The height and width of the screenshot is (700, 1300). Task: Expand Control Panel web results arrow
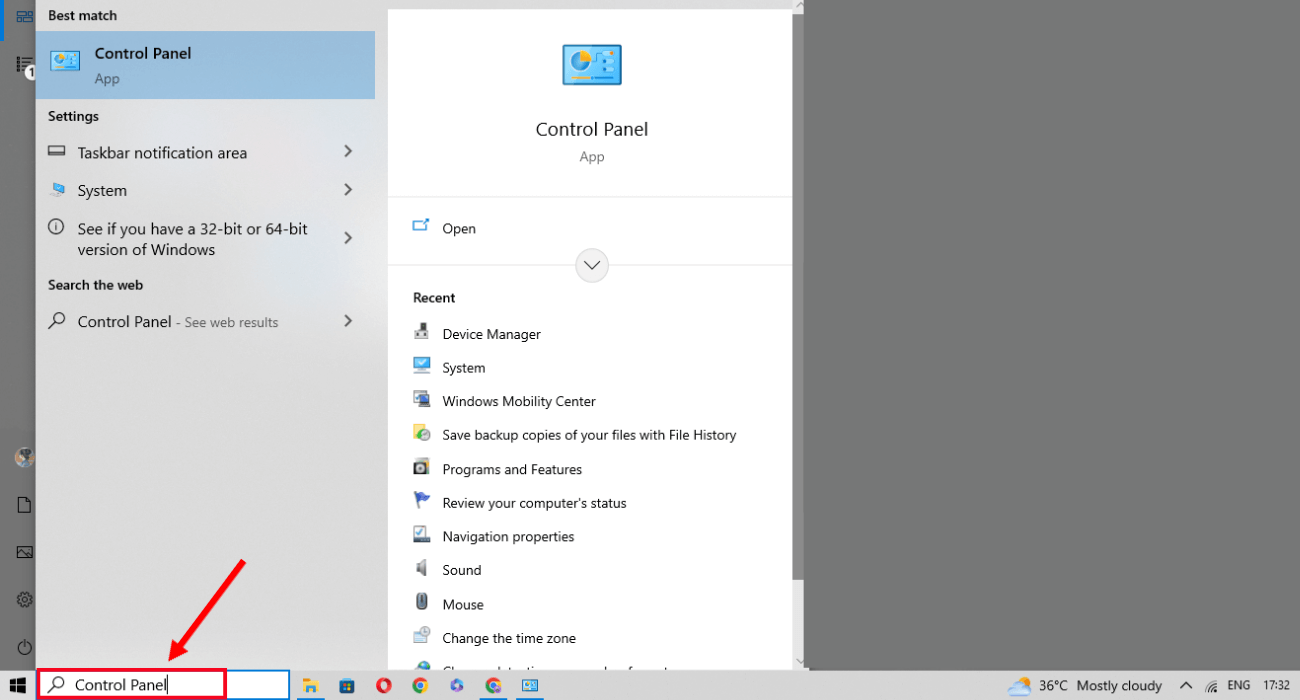[348, 321]
